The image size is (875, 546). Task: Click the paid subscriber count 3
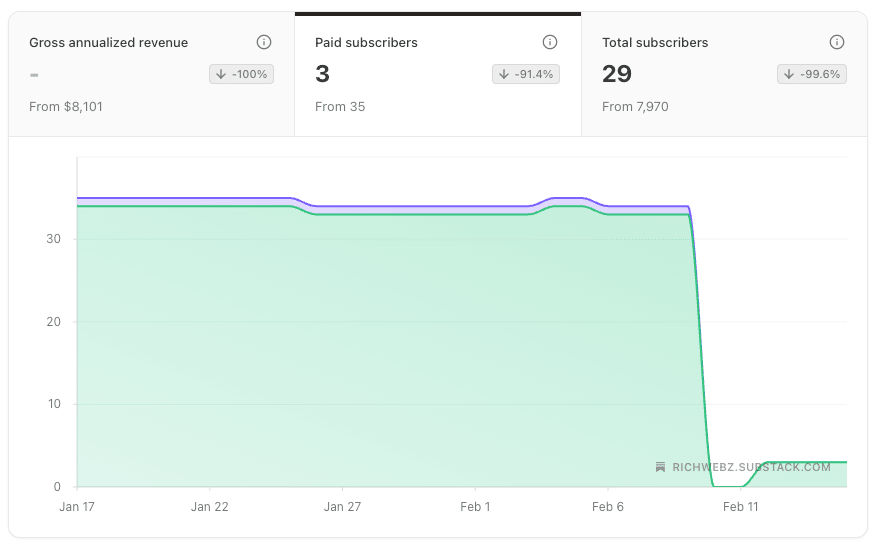click(x=323, y=74)
